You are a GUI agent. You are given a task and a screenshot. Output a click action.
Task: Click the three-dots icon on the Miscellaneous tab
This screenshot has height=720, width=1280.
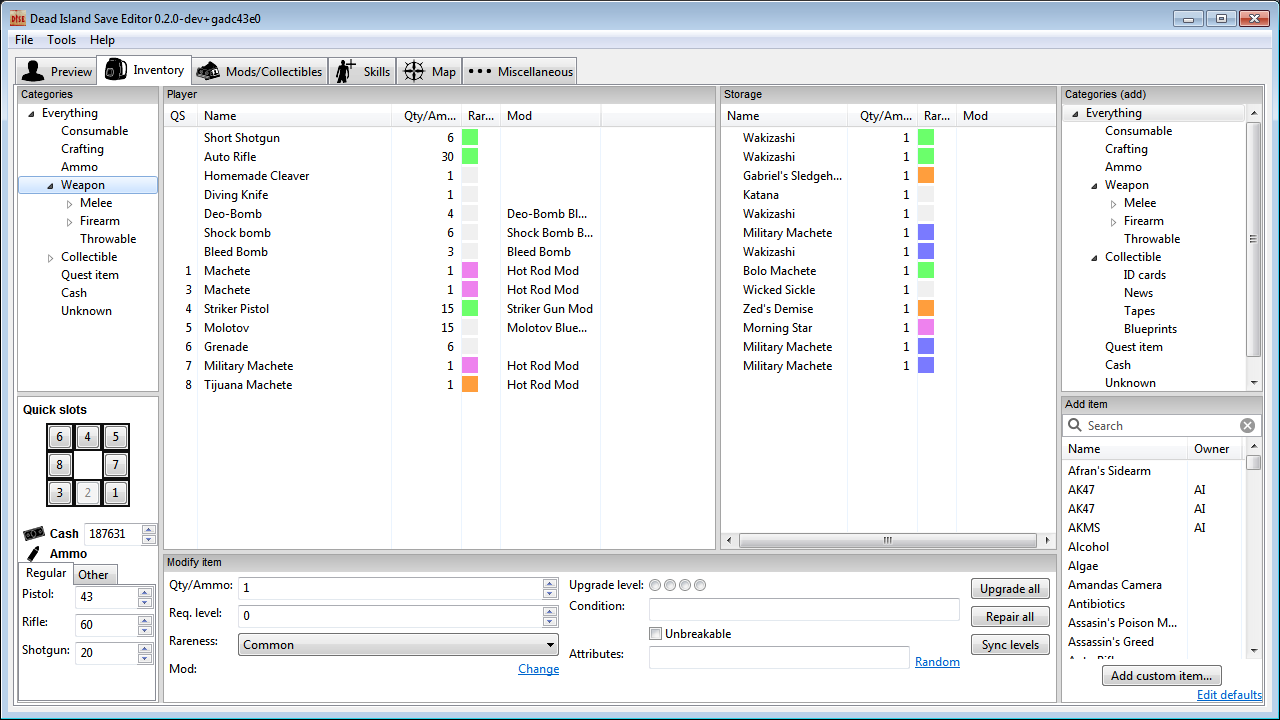pyautogui.click(x=480, y=71)
